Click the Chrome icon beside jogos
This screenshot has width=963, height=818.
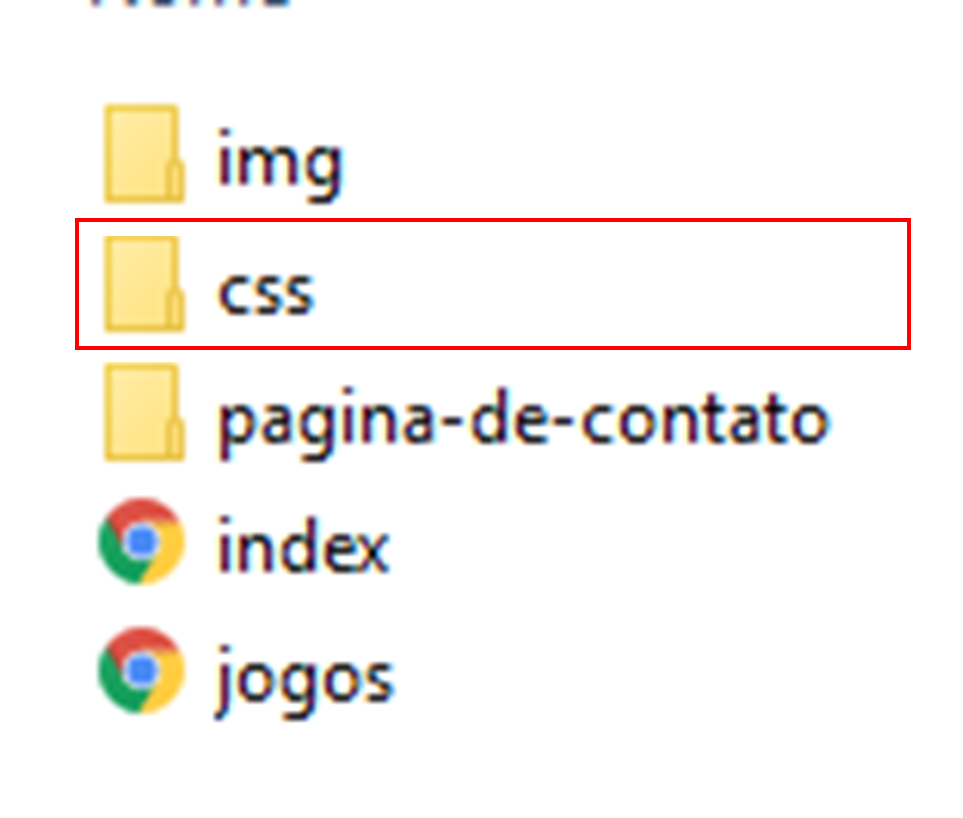[x=142, y=671]
